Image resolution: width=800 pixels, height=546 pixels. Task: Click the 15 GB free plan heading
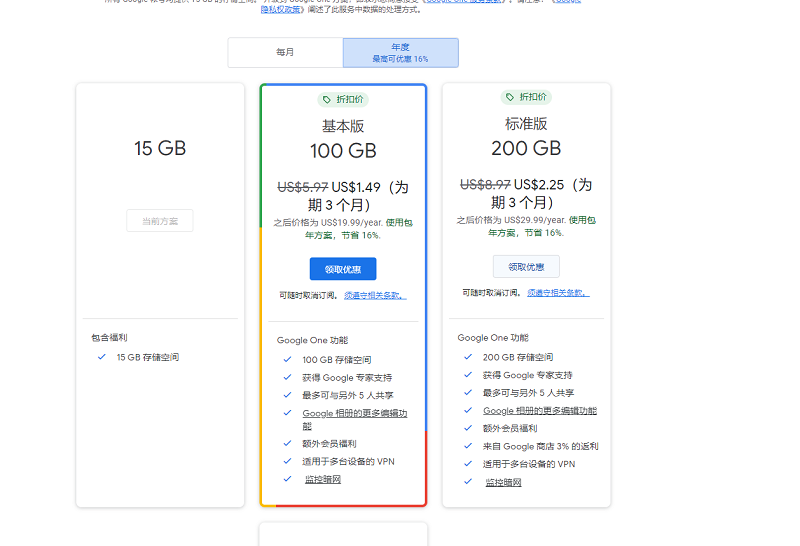[160, 148]
